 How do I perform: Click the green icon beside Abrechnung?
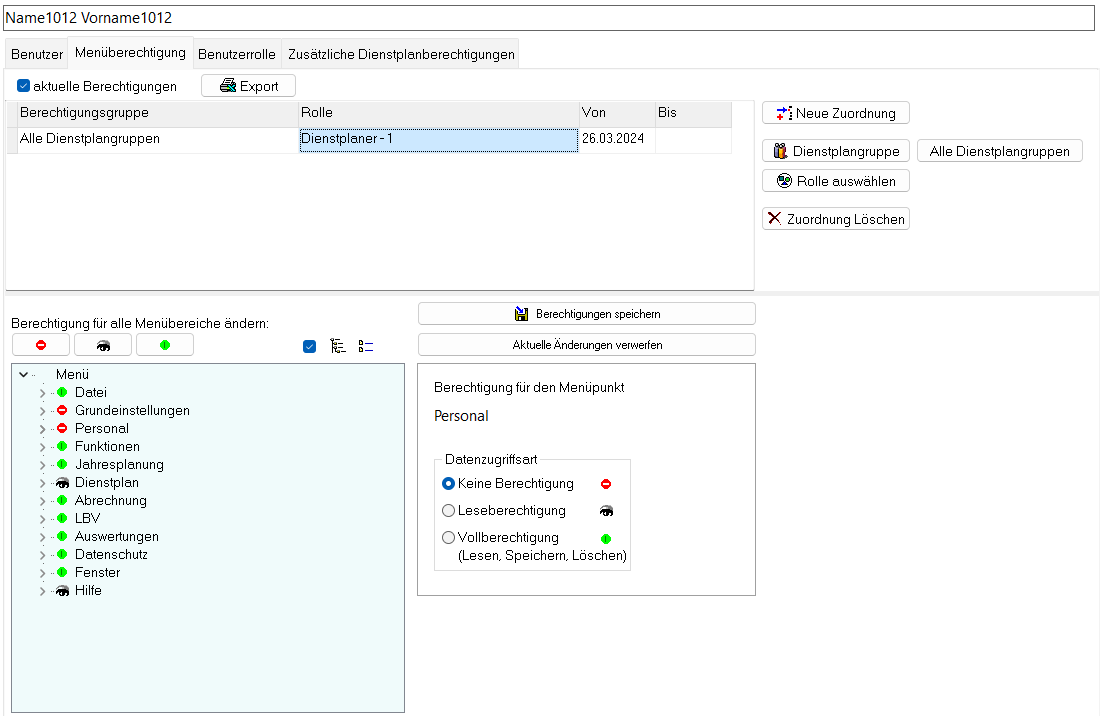[62, 501]
